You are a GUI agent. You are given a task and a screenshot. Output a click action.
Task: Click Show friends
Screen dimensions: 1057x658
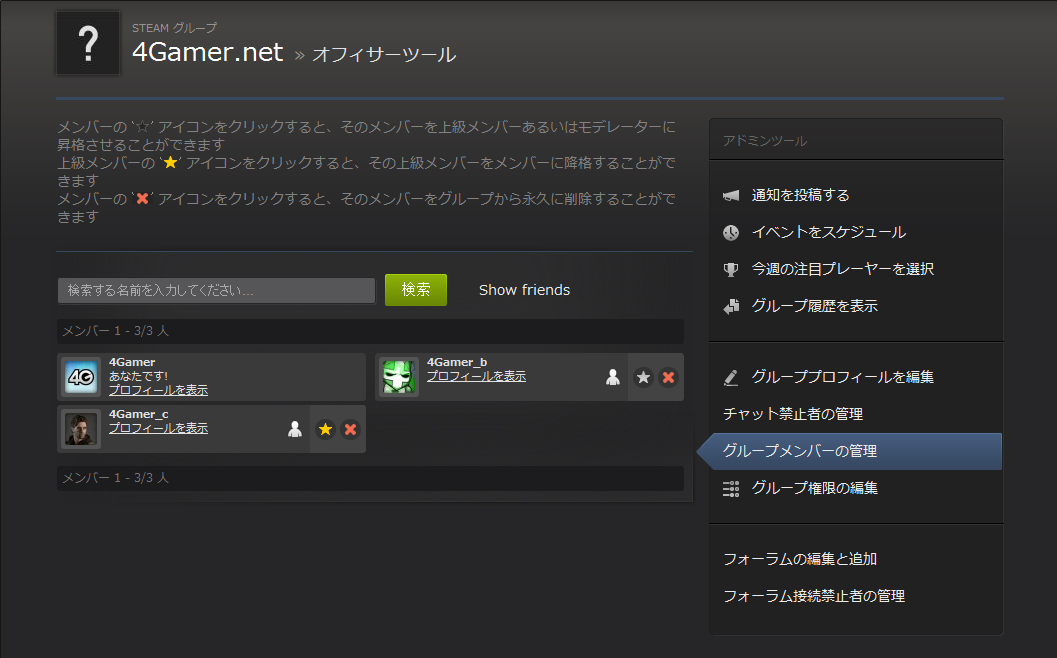524,290
